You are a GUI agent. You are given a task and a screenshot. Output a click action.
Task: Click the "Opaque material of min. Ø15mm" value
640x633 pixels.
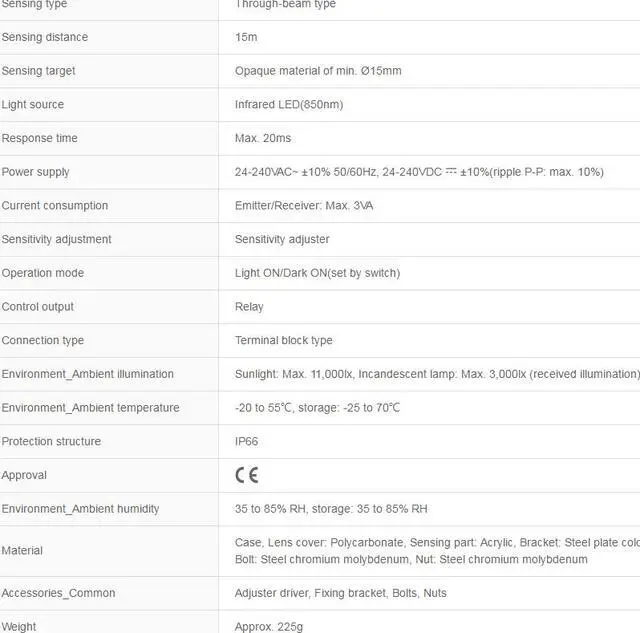tap(318, 71)
